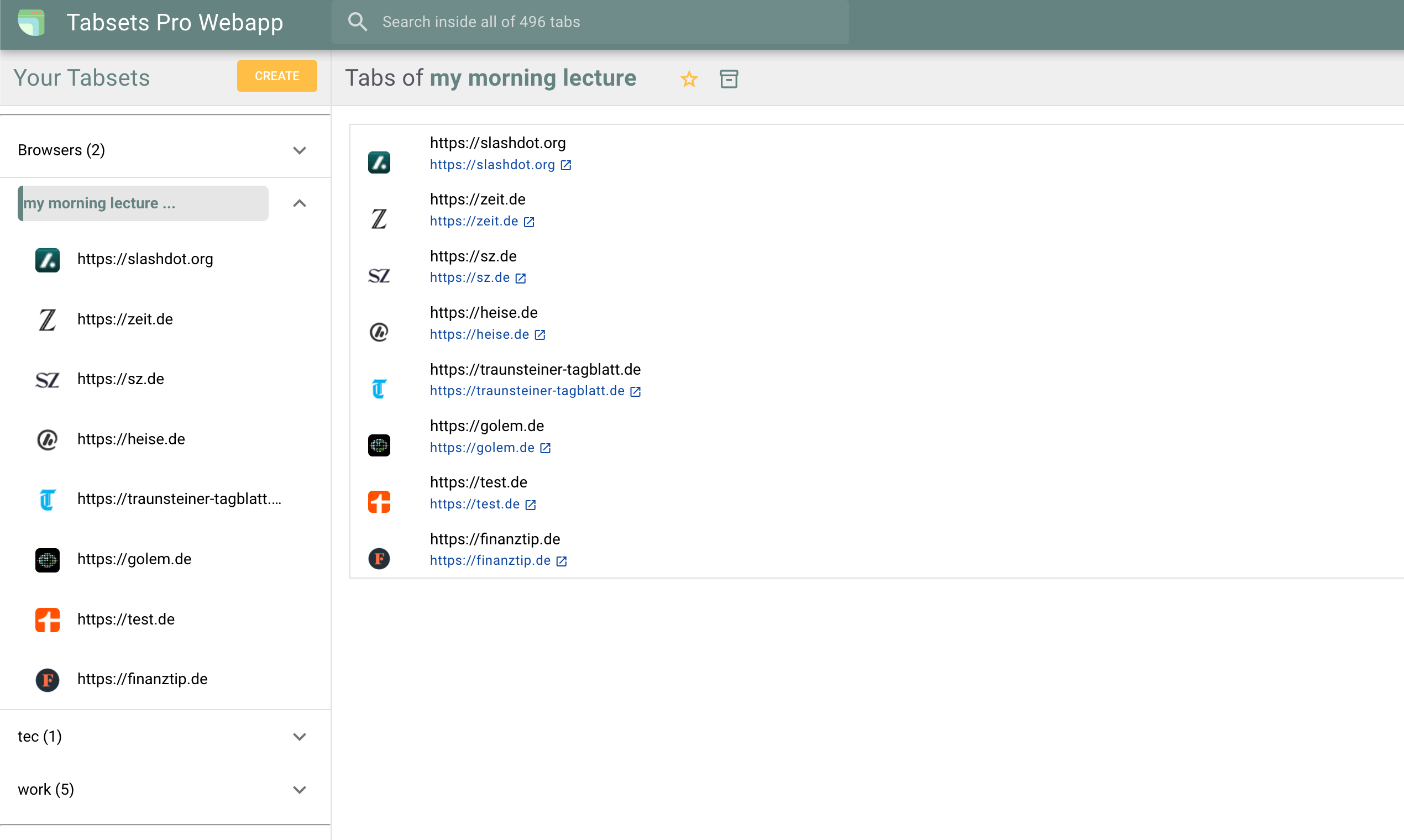1404x840 pixels.
Task: Open blue https://zeit.de link
Action: coord(474,221)
